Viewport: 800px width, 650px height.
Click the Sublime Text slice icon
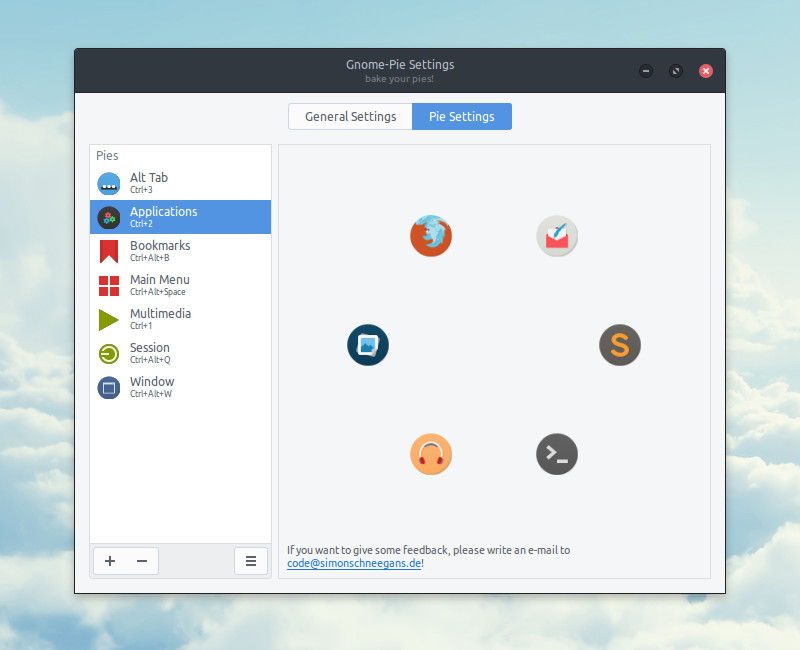coord(619,345)
